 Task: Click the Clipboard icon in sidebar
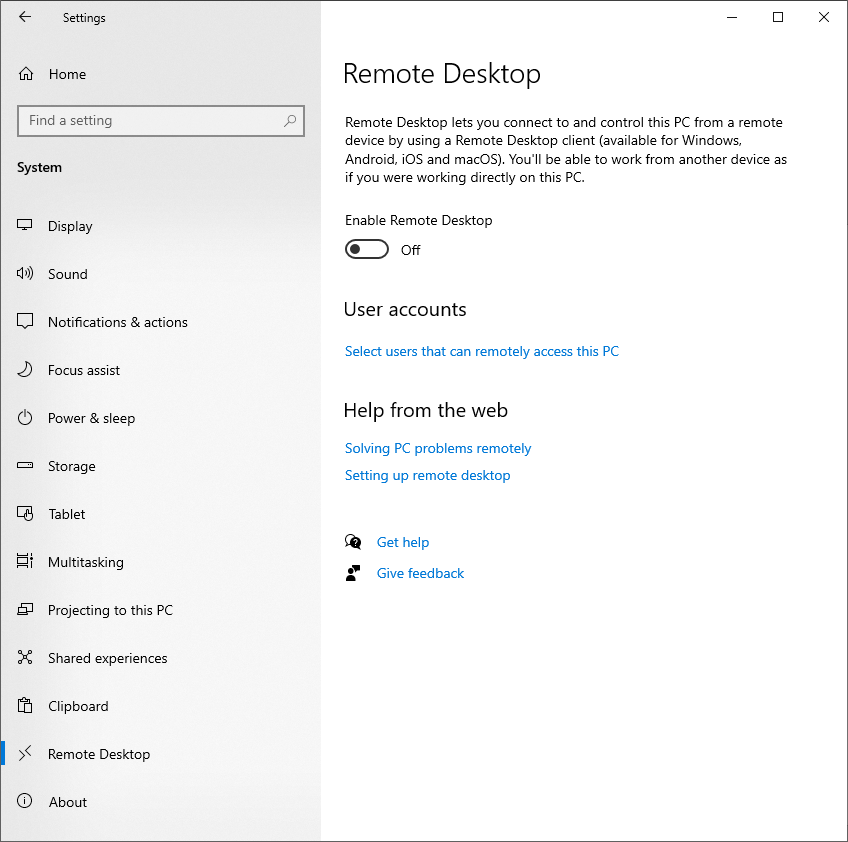coord(26,706)
